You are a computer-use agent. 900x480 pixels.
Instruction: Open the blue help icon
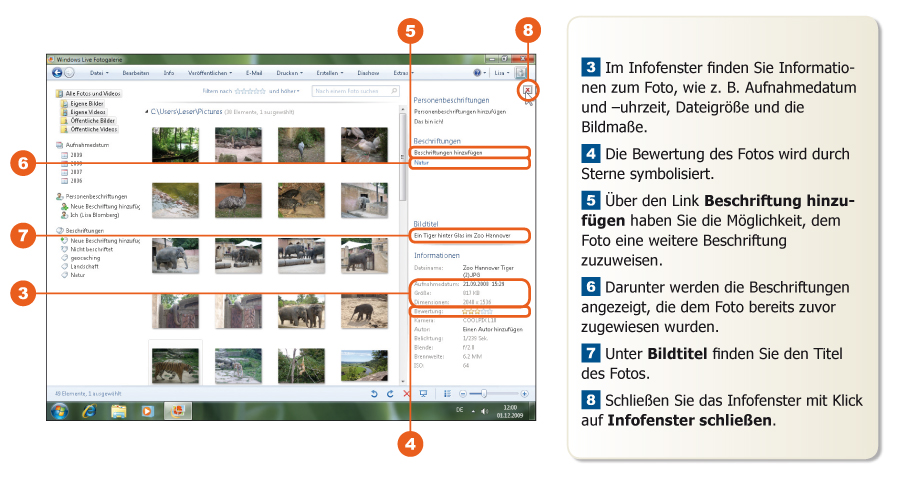pos(478,73)
